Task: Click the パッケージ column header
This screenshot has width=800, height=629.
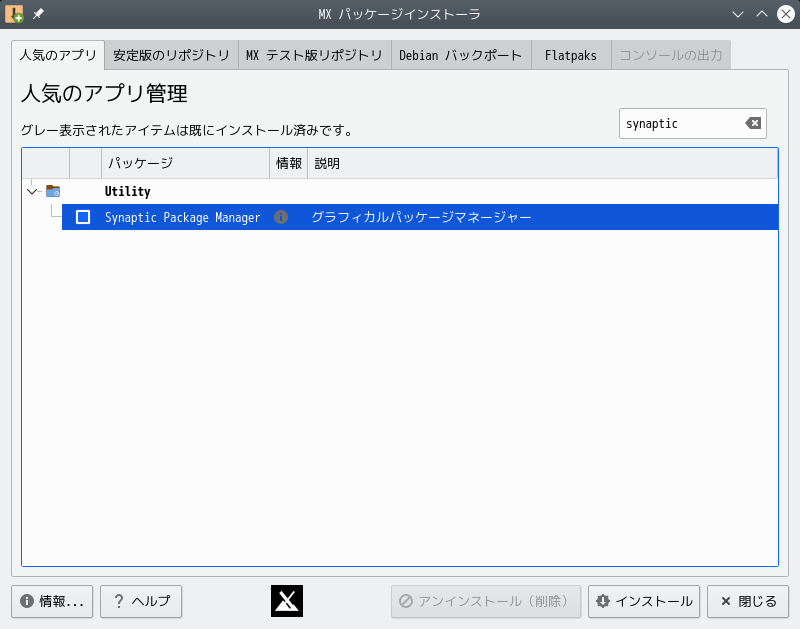Action: (185, 163)
